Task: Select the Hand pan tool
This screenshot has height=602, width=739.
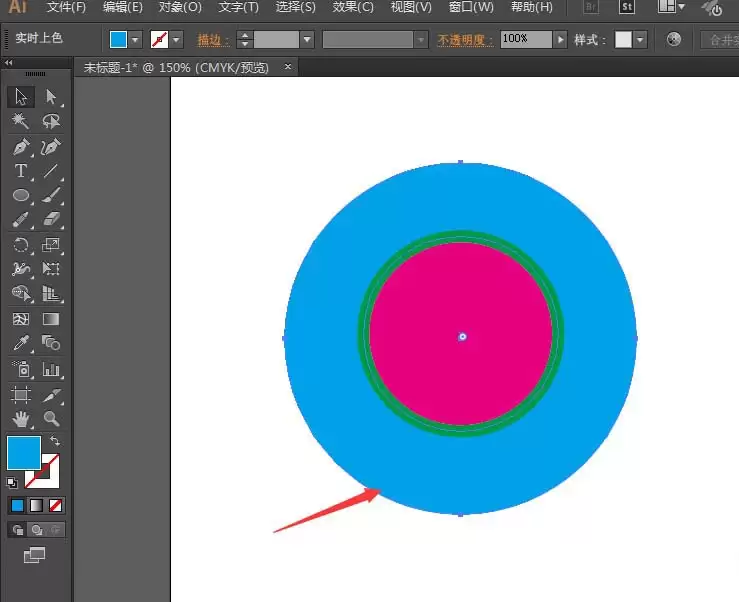Action: click(x=21, y=418)
